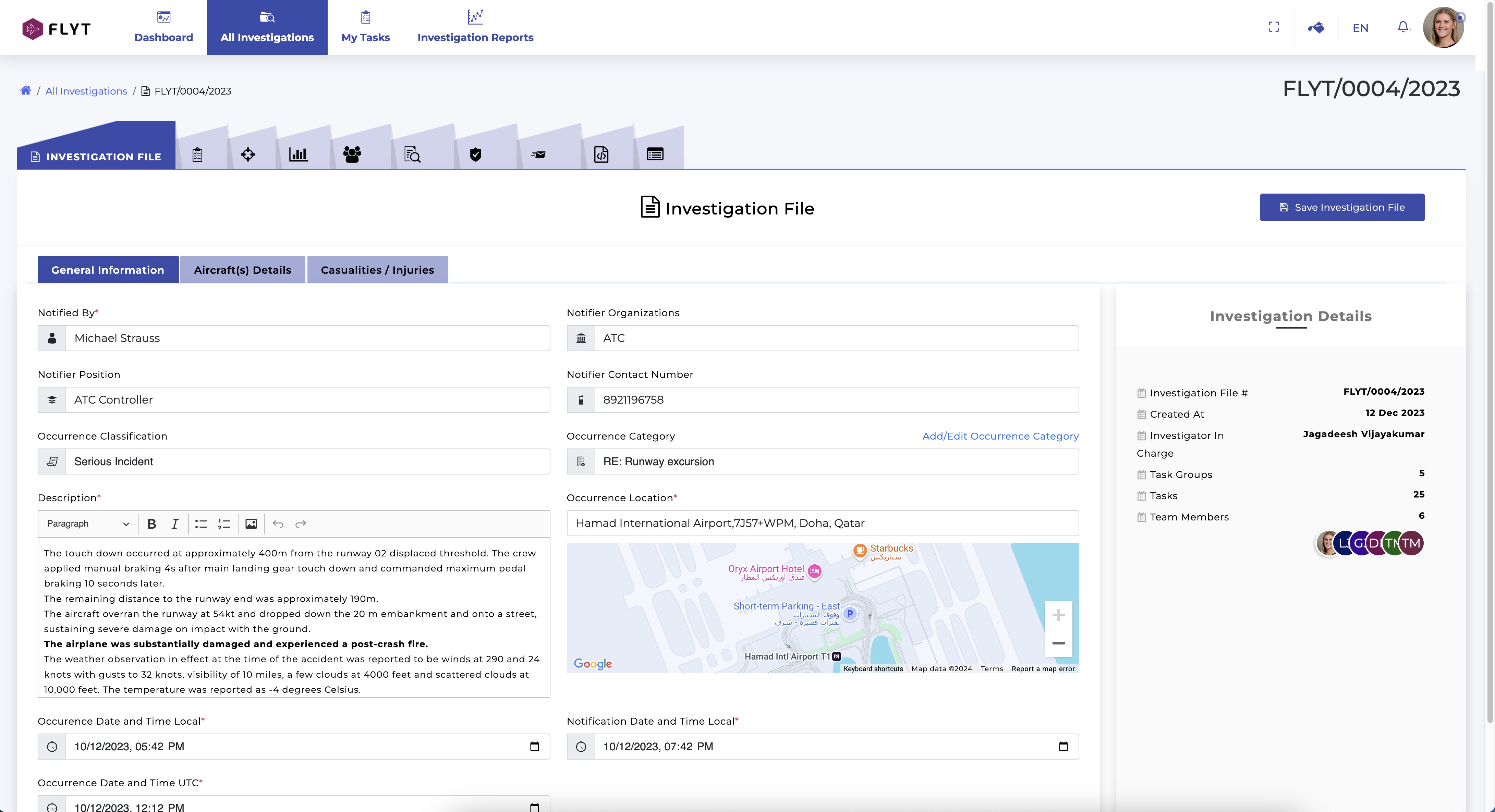Open the crosshair target tab icon

point(248,154)
